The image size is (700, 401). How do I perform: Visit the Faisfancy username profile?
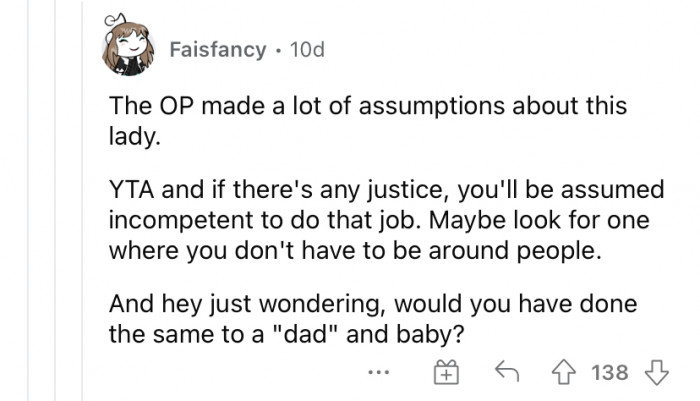pos(217,48)
